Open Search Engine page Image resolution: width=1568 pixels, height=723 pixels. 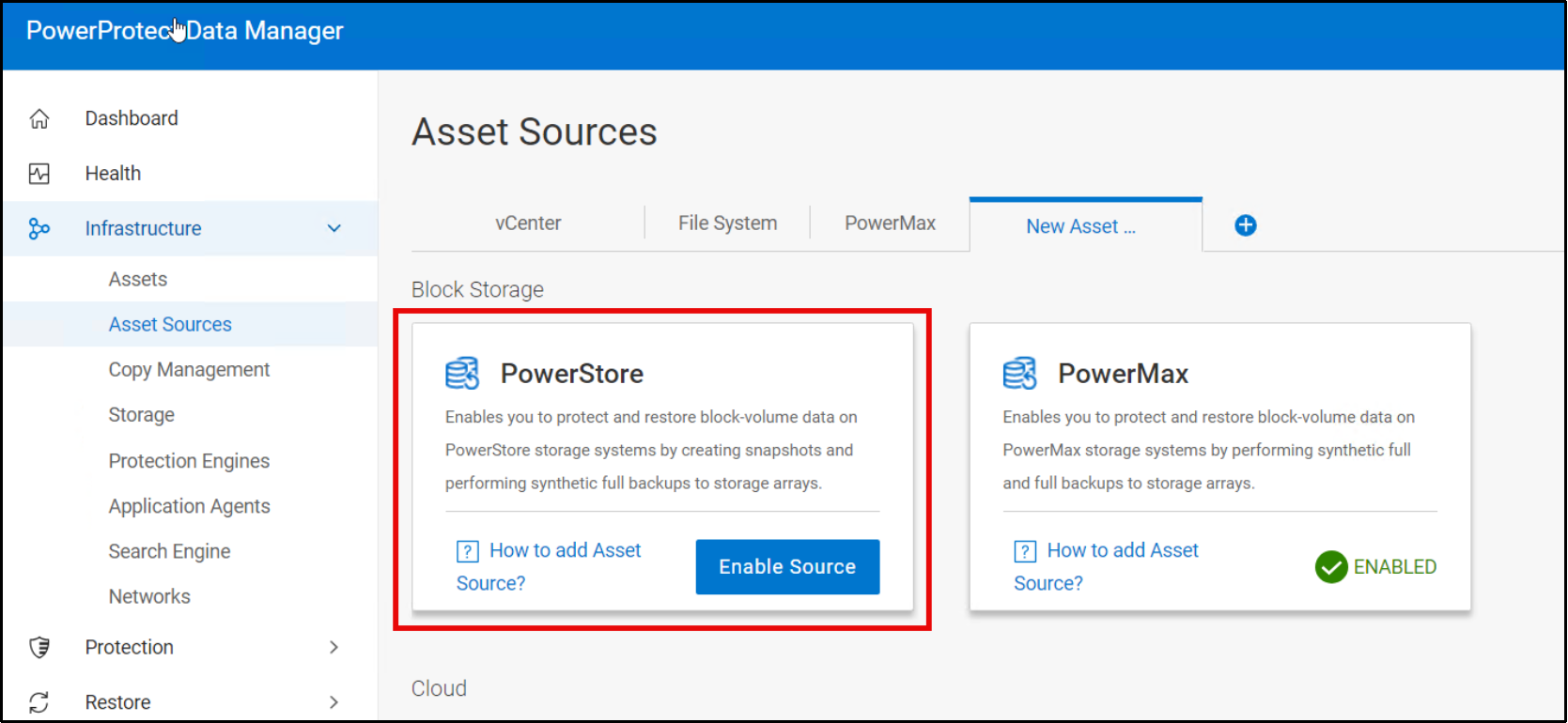pos(169,551)
